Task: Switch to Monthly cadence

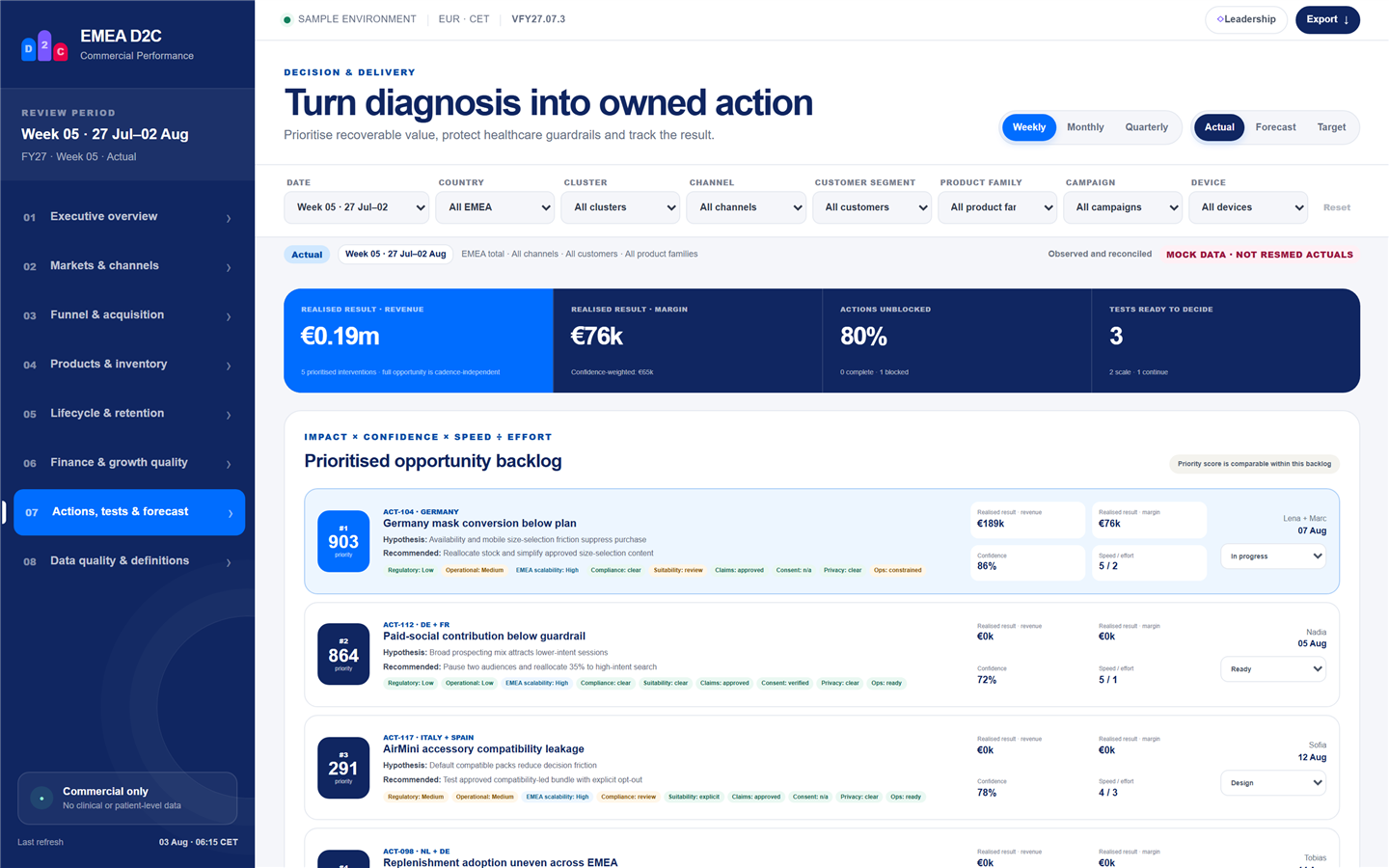Action: tap(1085, 127)
